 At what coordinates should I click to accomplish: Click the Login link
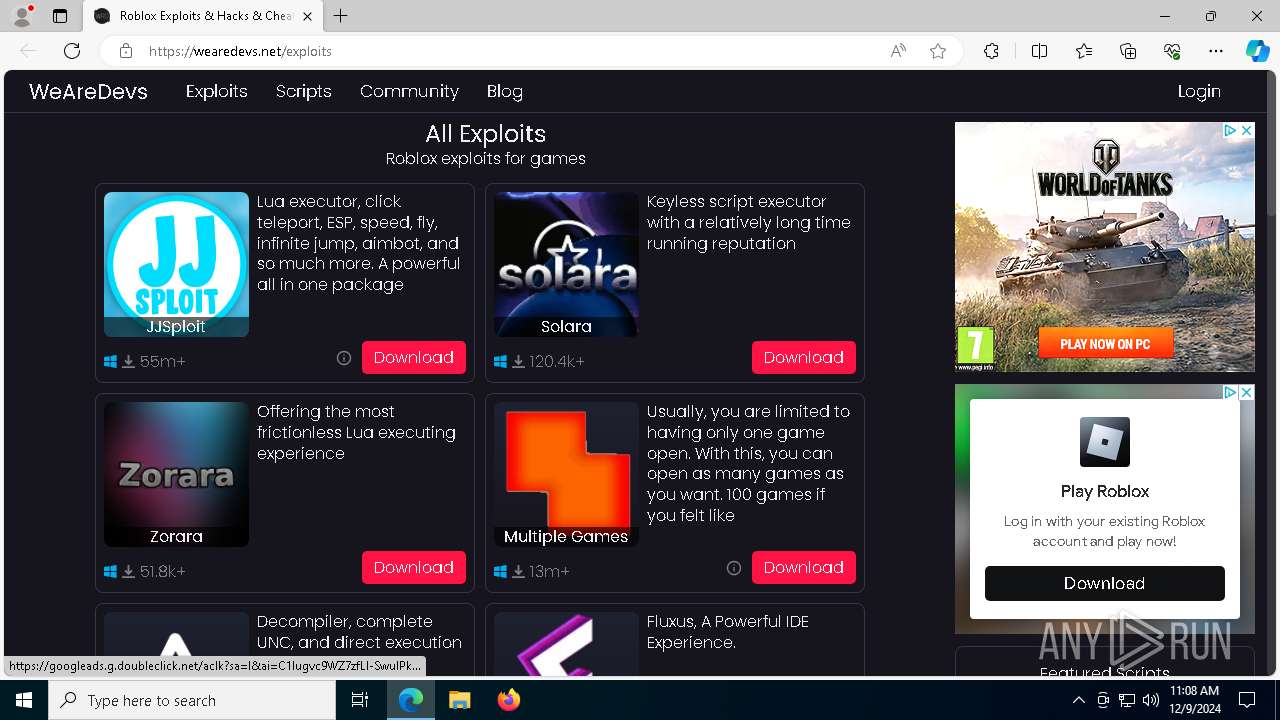click(1199, 91)
